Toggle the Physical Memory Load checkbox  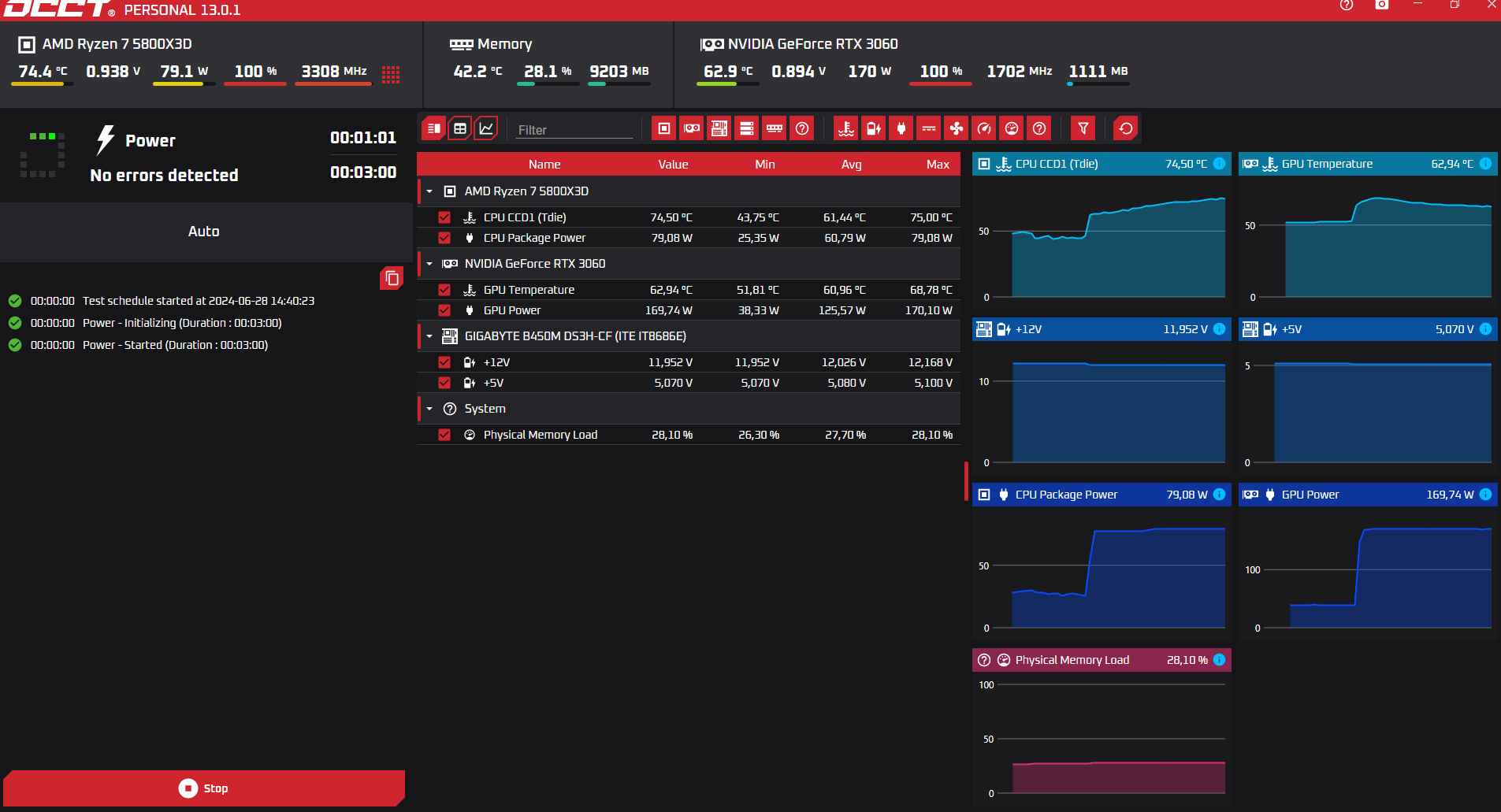point(444,435)
